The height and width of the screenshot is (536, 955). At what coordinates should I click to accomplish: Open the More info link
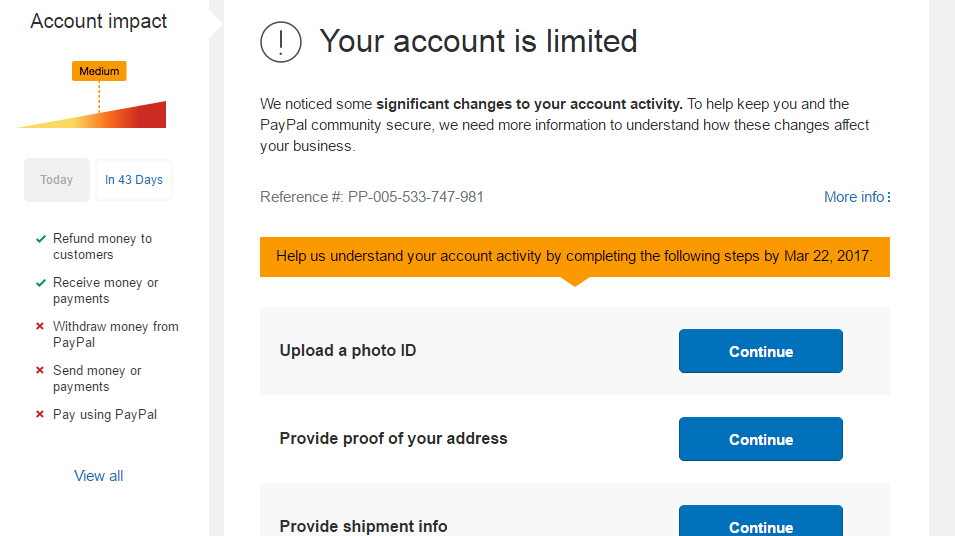tap(854, 197)
